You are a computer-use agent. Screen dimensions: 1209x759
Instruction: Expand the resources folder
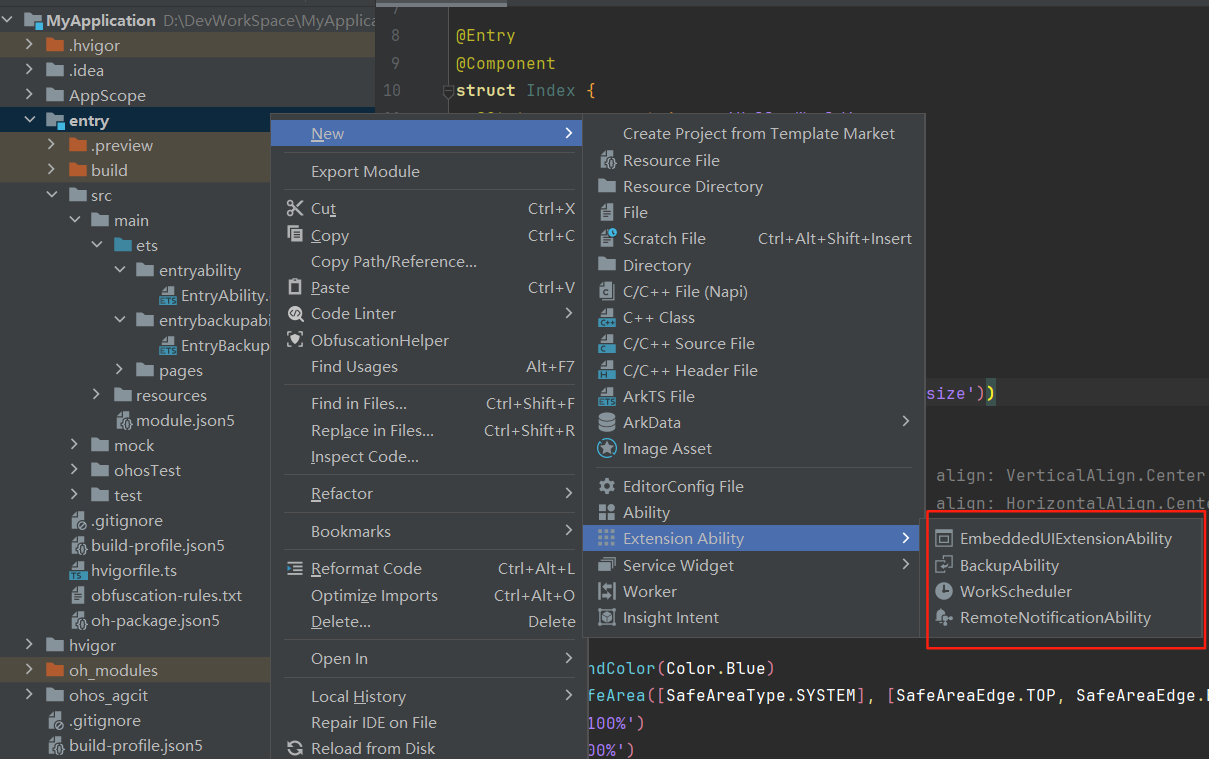point(97,395)
